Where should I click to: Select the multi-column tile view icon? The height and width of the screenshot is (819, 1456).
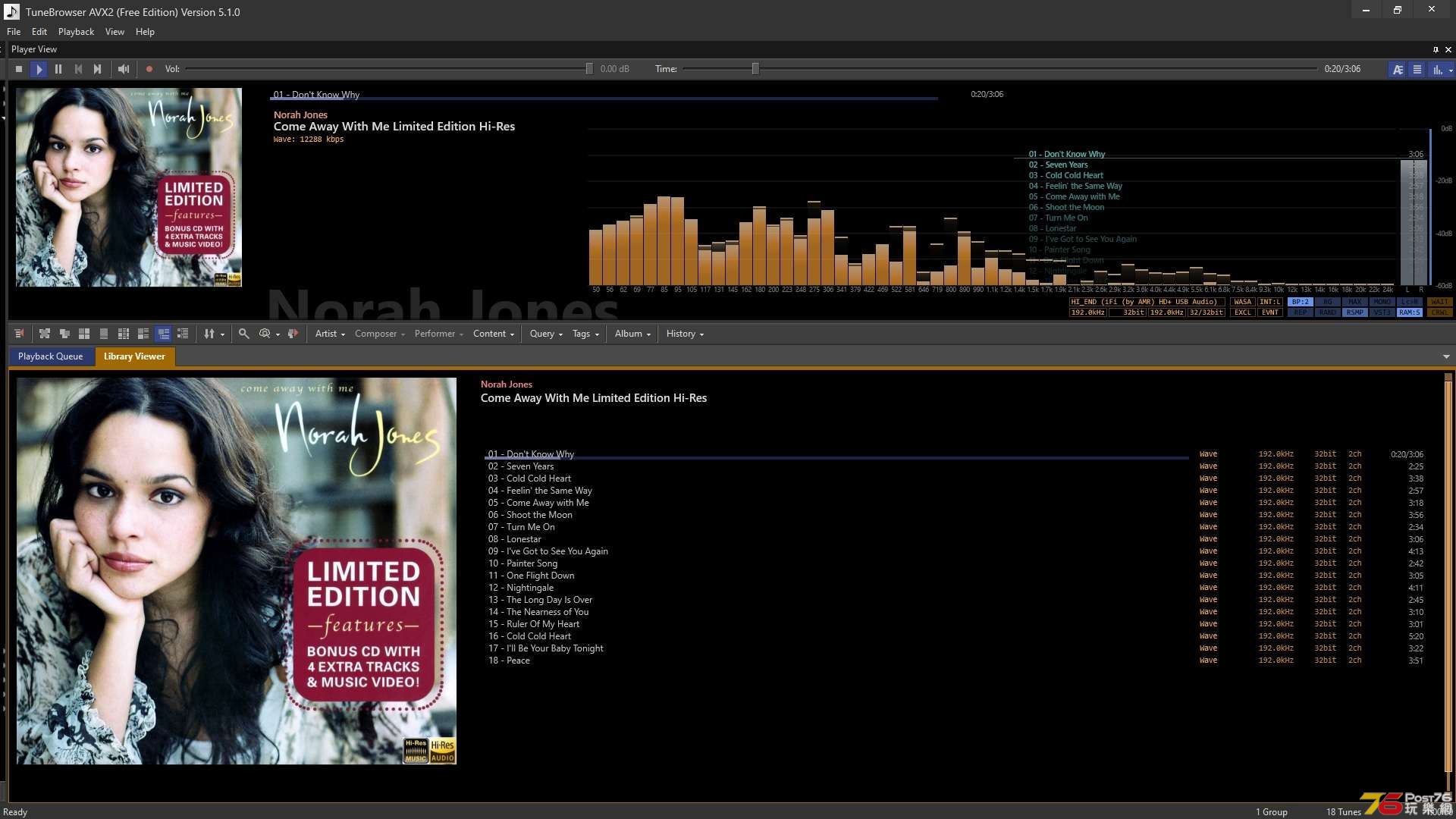click(124, 334)
